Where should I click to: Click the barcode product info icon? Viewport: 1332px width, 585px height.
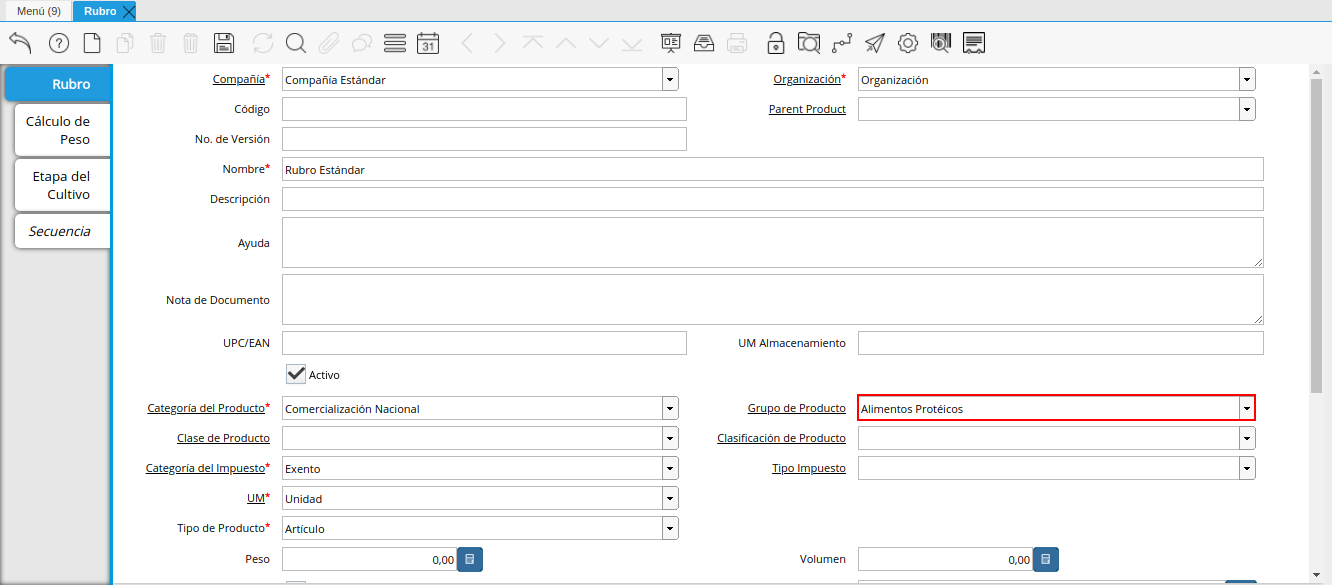coord(940,43)
